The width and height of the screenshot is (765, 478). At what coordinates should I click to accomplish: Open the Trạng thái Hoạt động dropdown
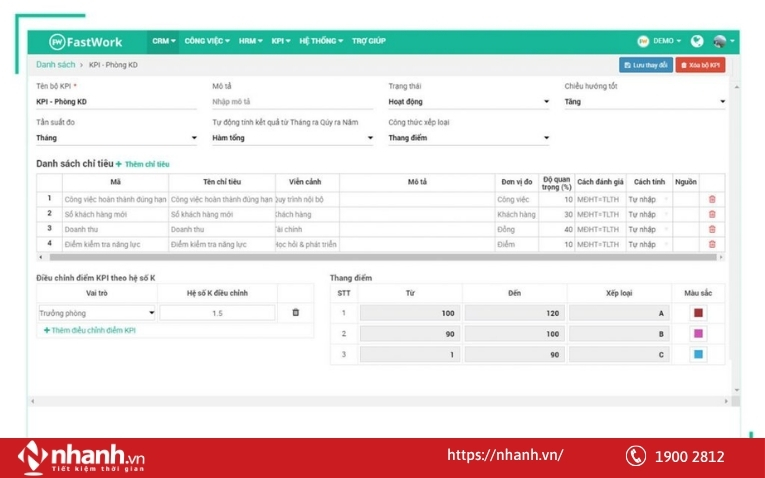tap(468, 101)
